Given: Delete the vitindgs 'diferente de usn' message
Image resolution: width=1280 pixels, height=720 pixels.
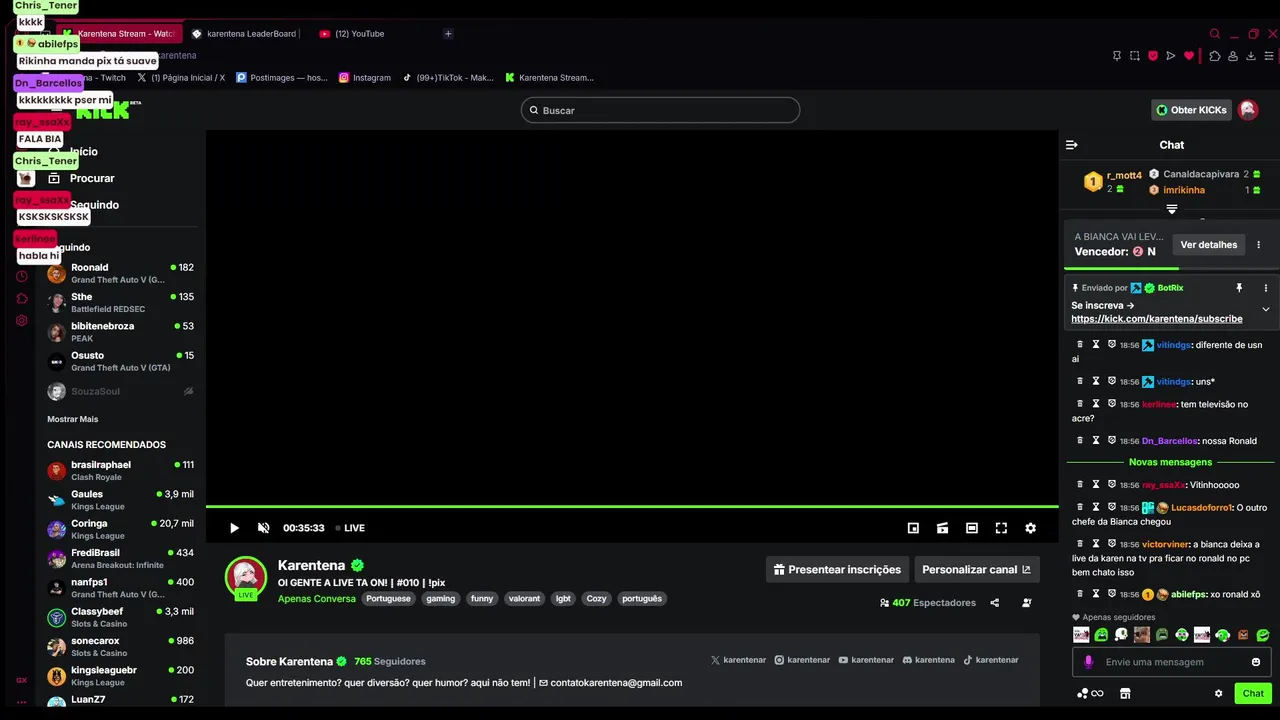Looking at the screenshot, I should point(1080,345).
